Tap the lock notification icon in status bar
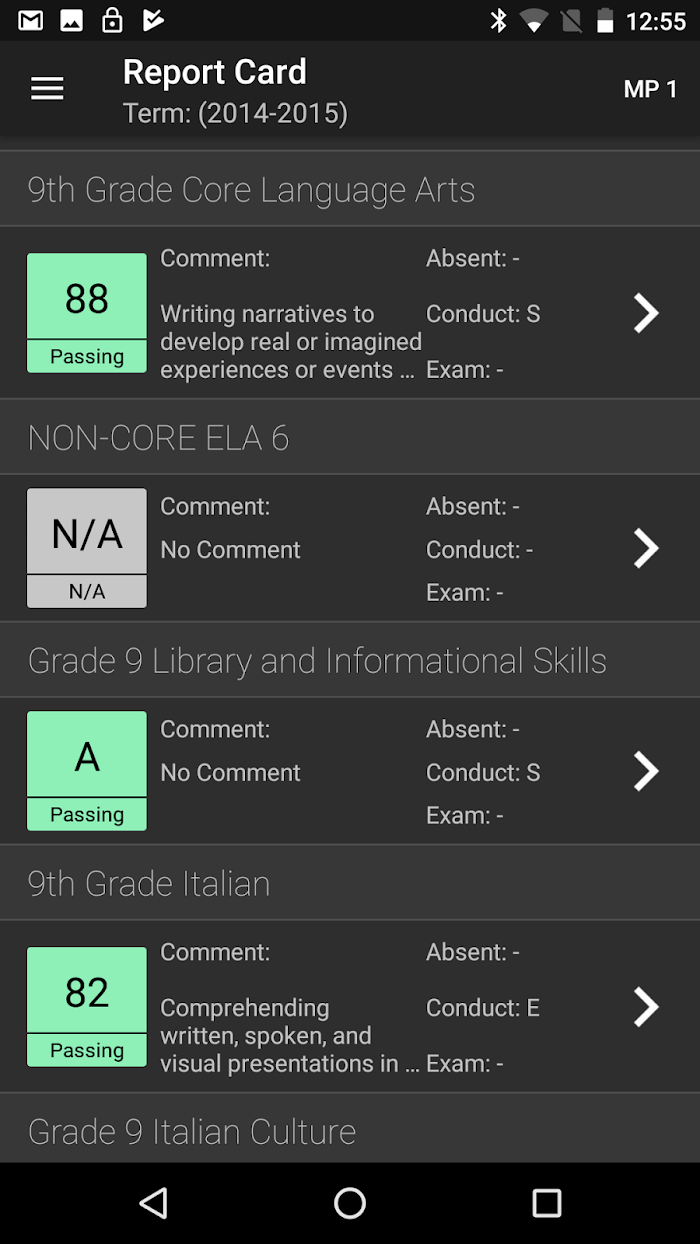This screenshot has width=700, height=1244. (112, 19)
